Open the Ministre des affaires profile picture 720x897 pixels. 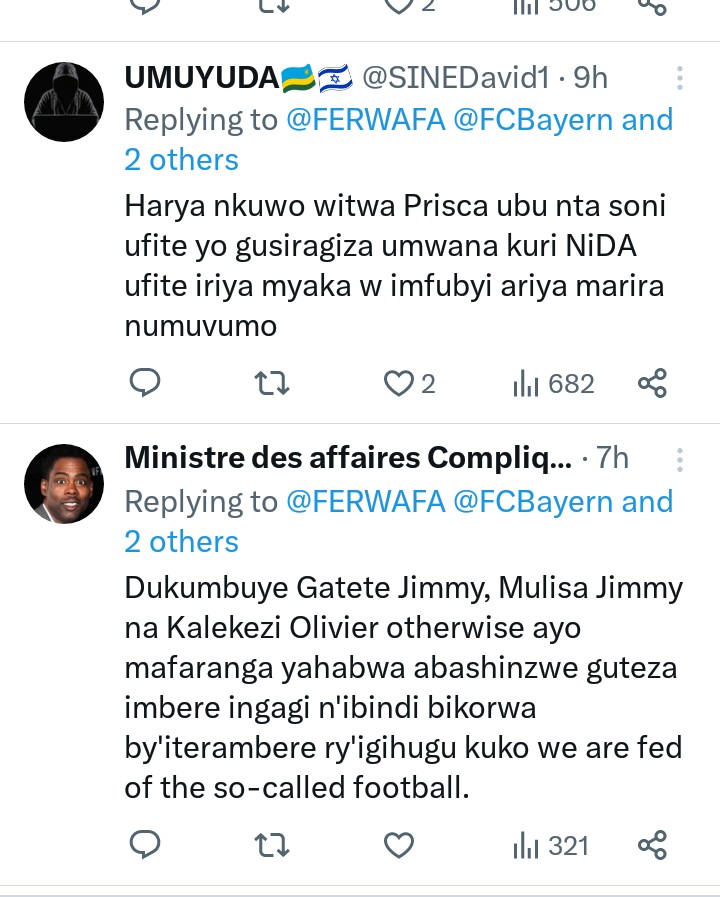(64, 484)
